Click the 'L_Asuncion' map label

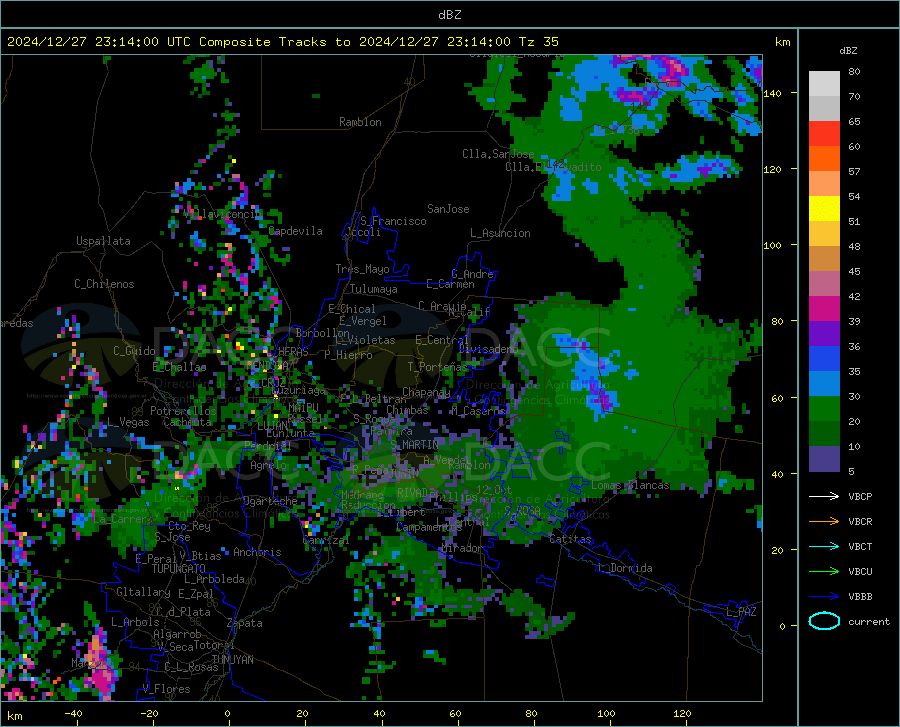pos(500,233)
